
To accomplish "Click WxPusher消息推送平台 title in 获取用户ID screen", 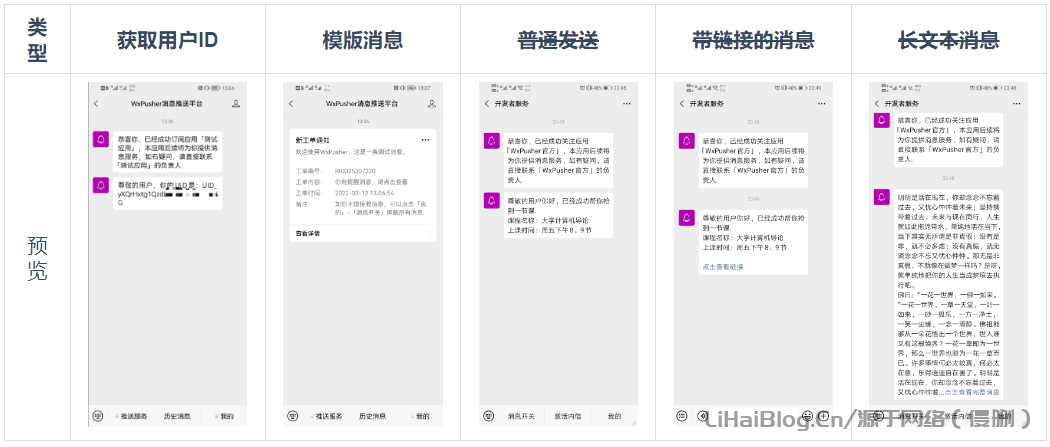I will (x=167, y=104).
